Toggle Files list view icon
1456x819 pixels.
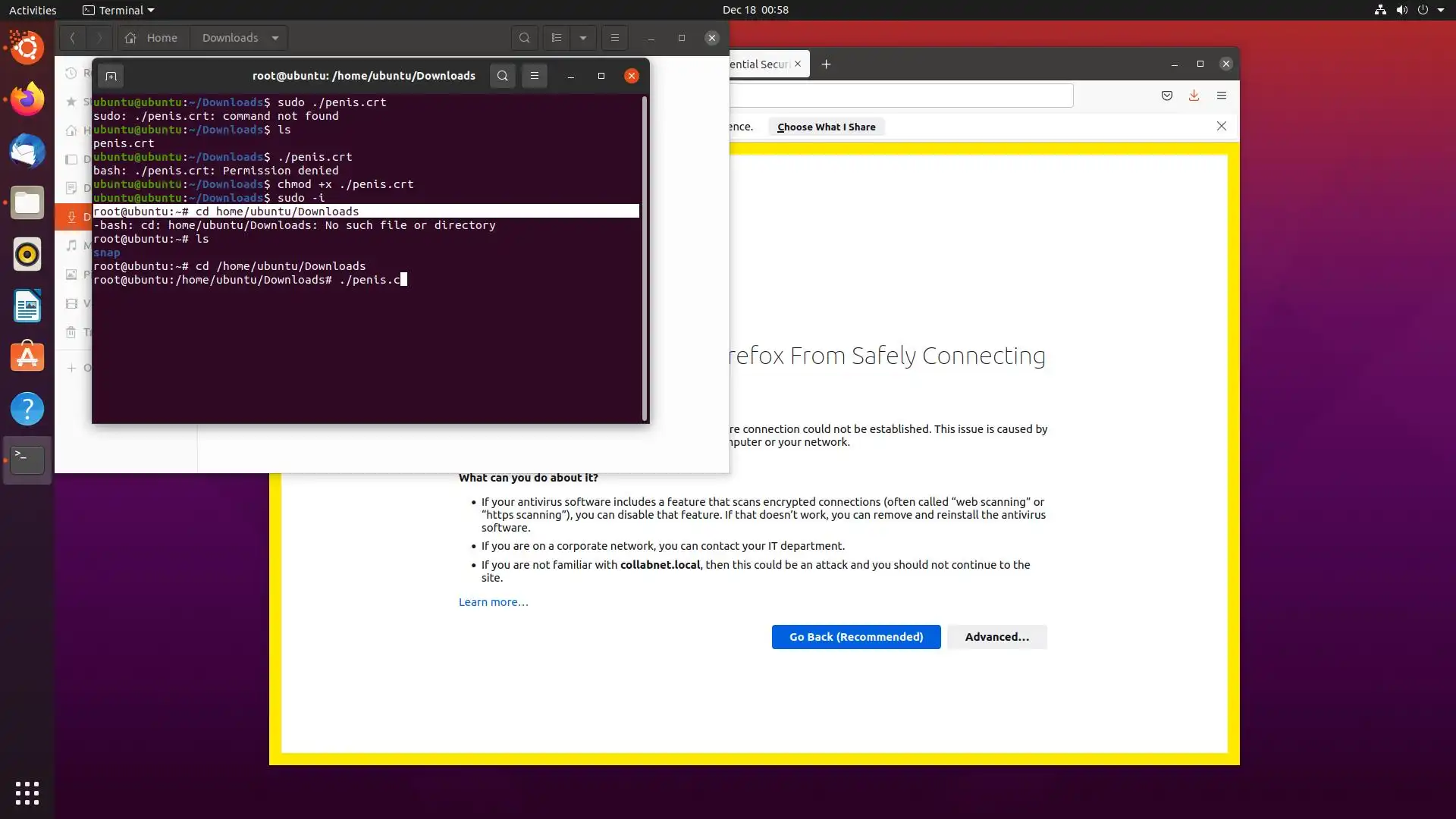click(557, 38)
